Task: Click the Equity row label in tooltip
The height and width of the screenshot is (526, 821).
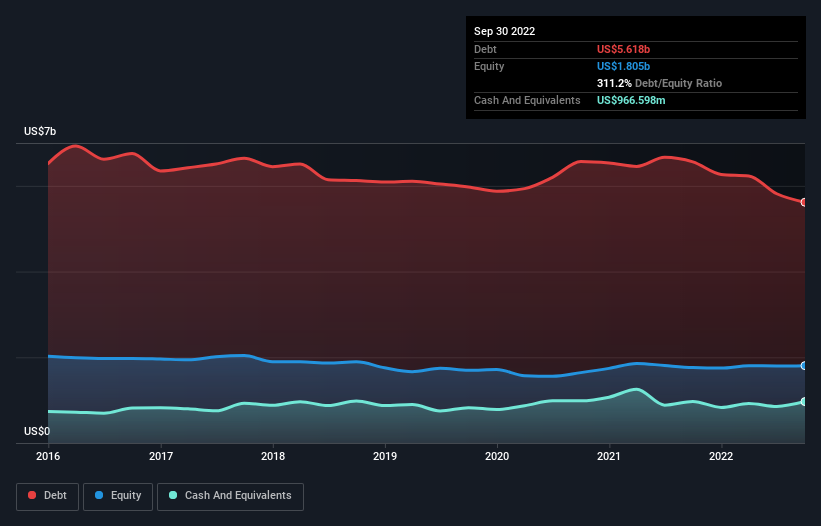Action: click(489, 66)
